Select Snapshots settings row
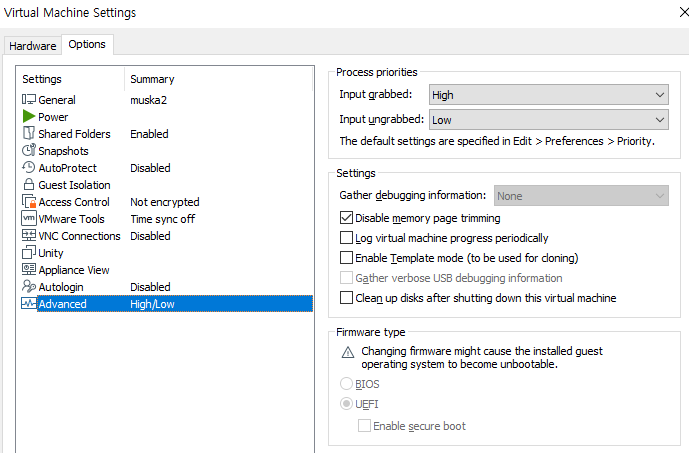 [x=167, y=151]
